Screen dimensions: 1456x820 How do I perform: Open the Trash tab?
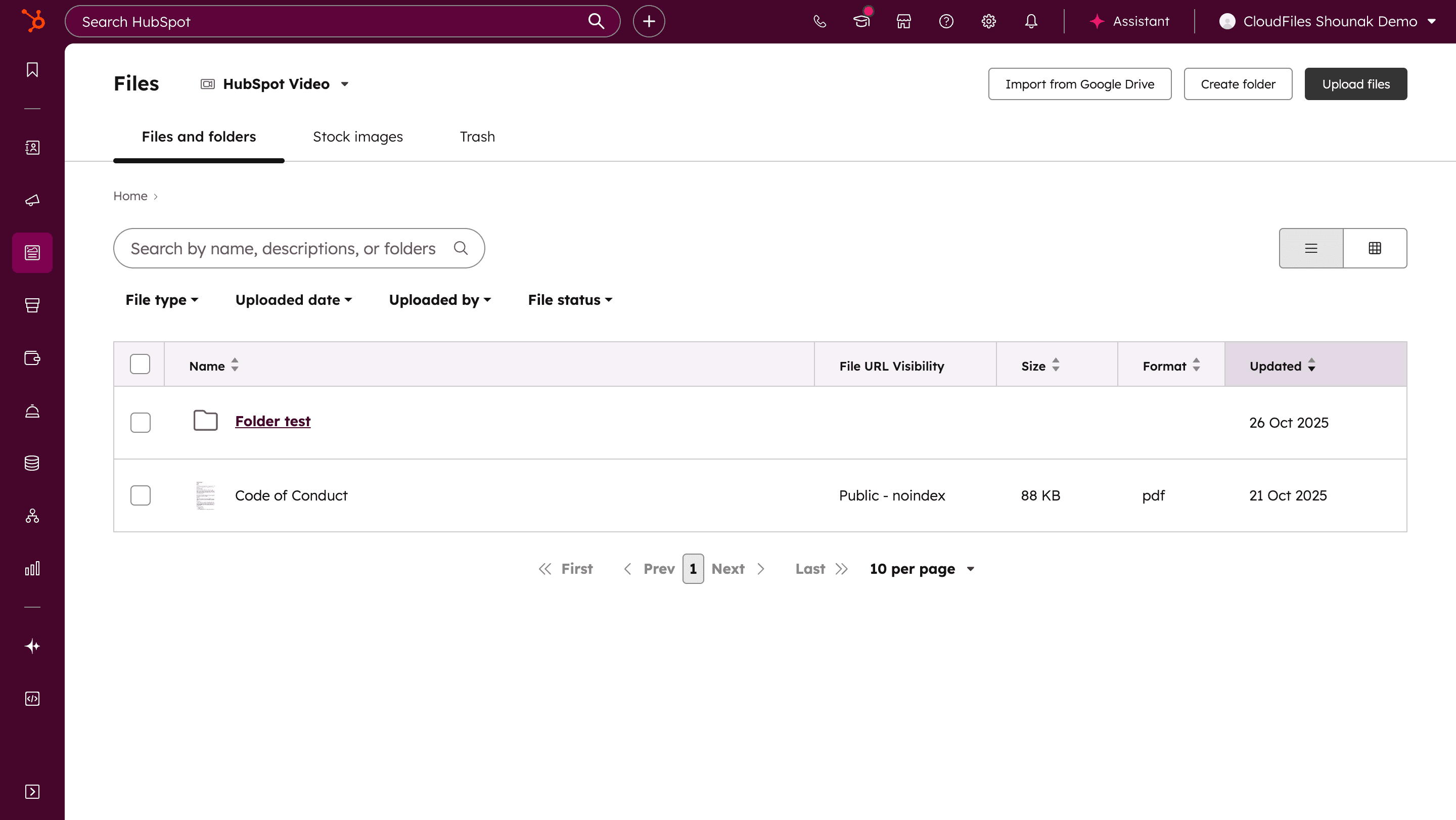click(x=477, y=137)
